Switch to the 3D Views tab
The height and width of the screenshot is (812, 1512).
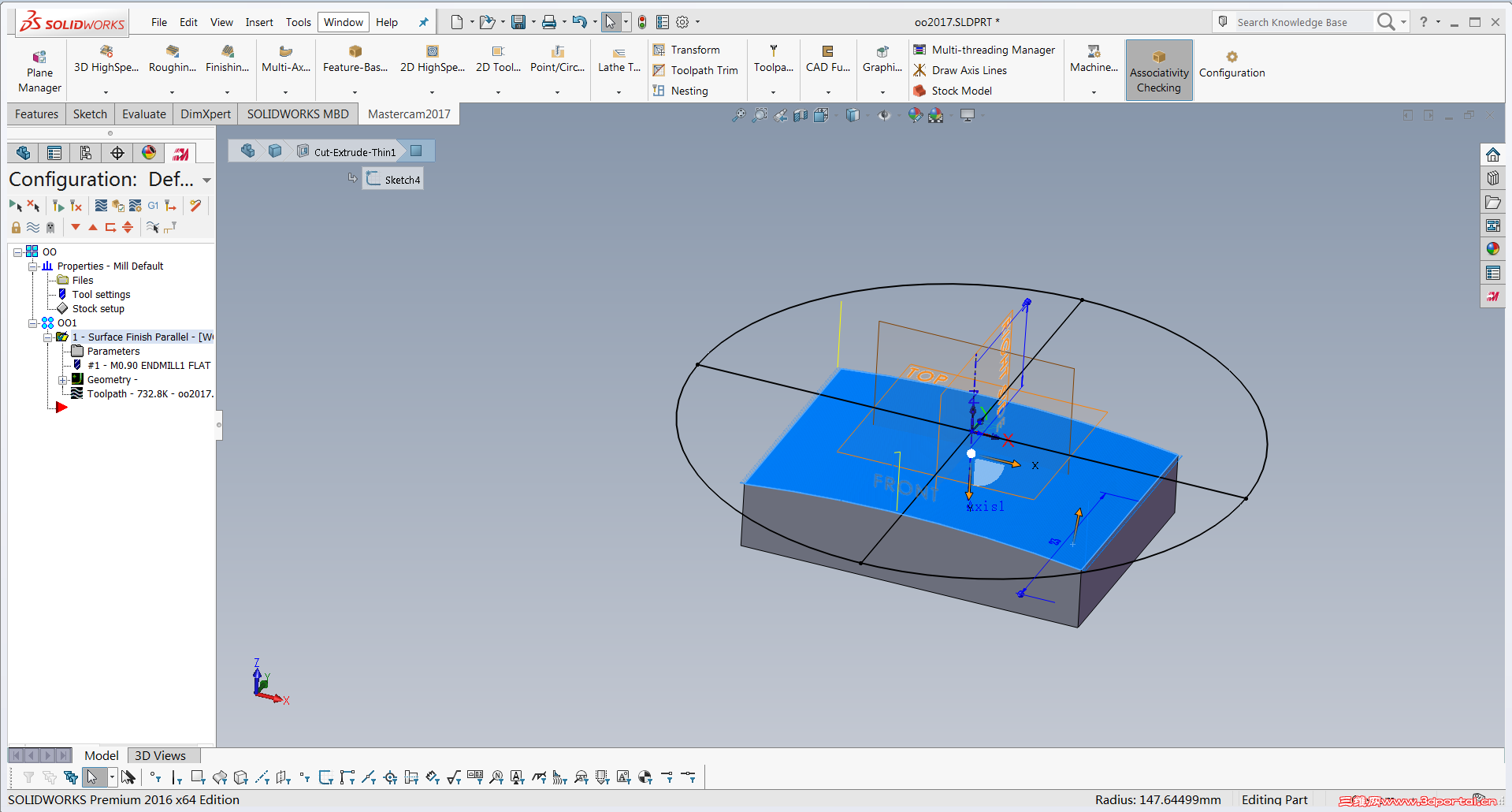point(160,755)
